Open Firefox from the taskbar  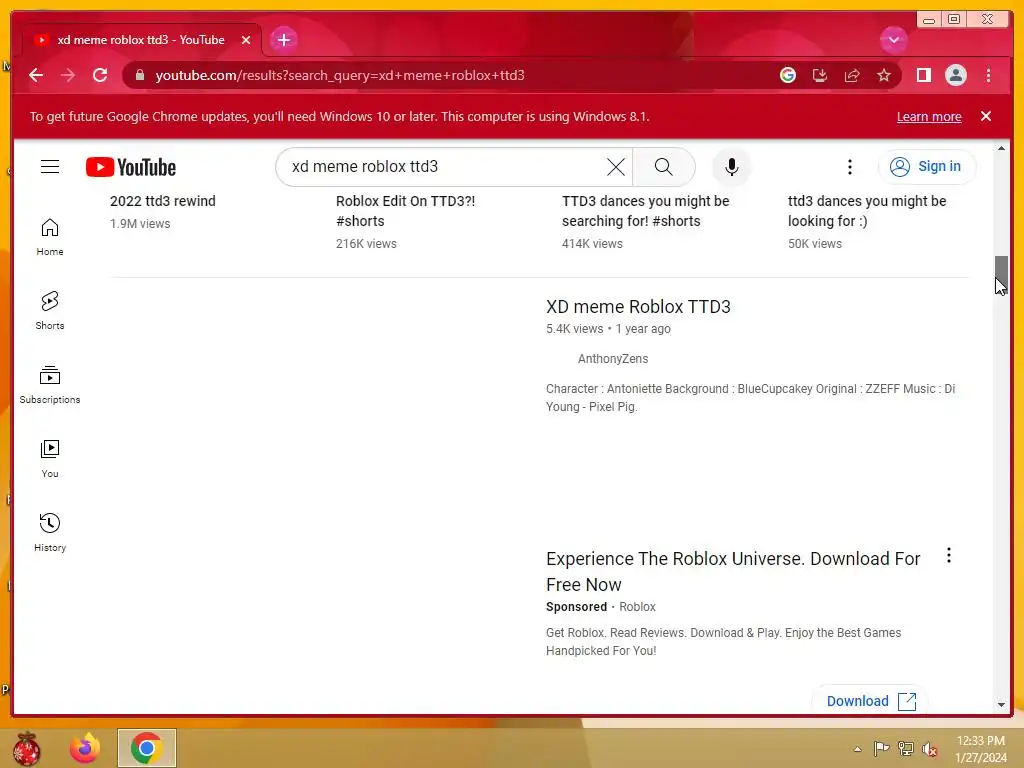[x=85, y=748]
